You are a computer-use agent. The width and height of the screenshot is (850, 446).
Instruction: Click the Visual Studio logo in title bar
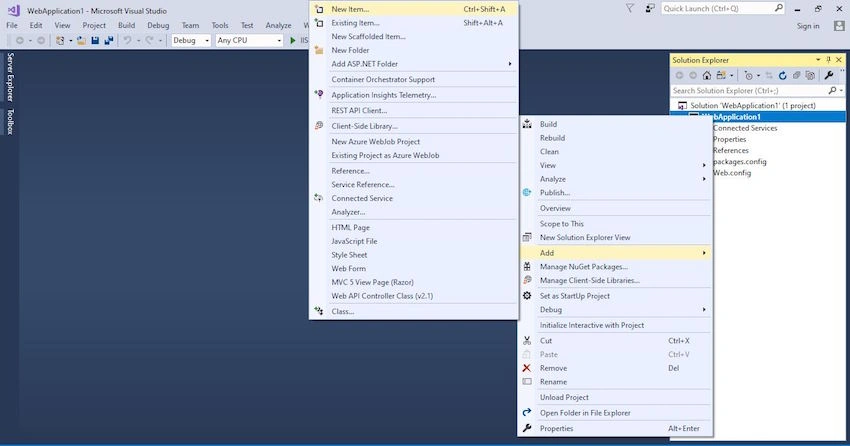[x=14, y=10]
